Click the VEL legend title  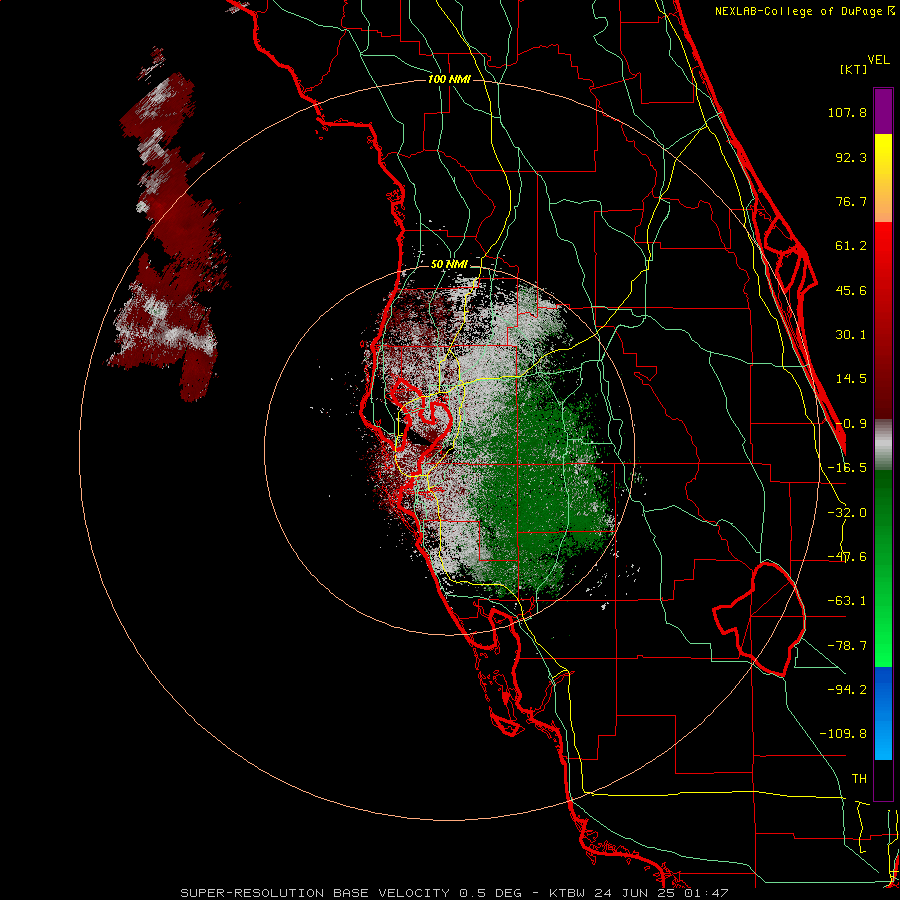pyautogui.click(x=879, y=60)
